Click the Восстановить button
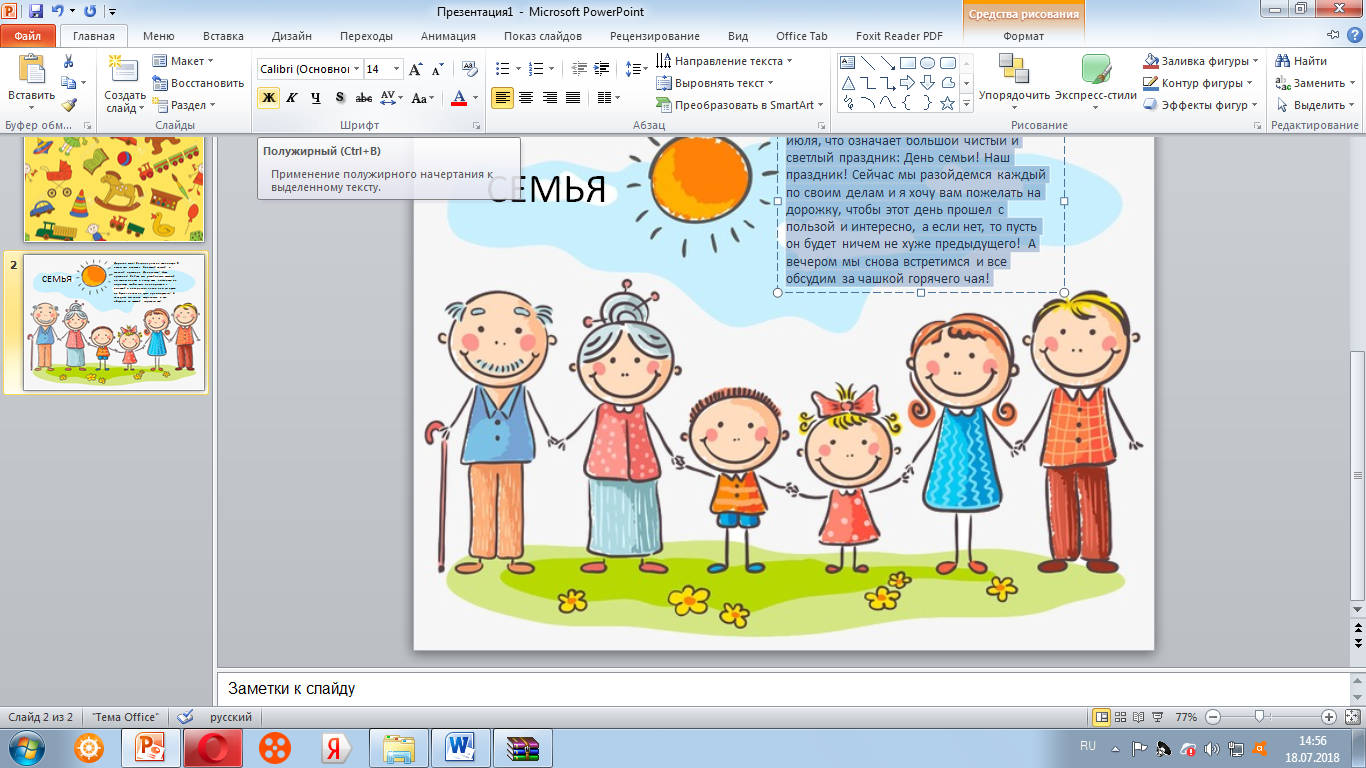The image size is (1366, 768). pos(198,83)
